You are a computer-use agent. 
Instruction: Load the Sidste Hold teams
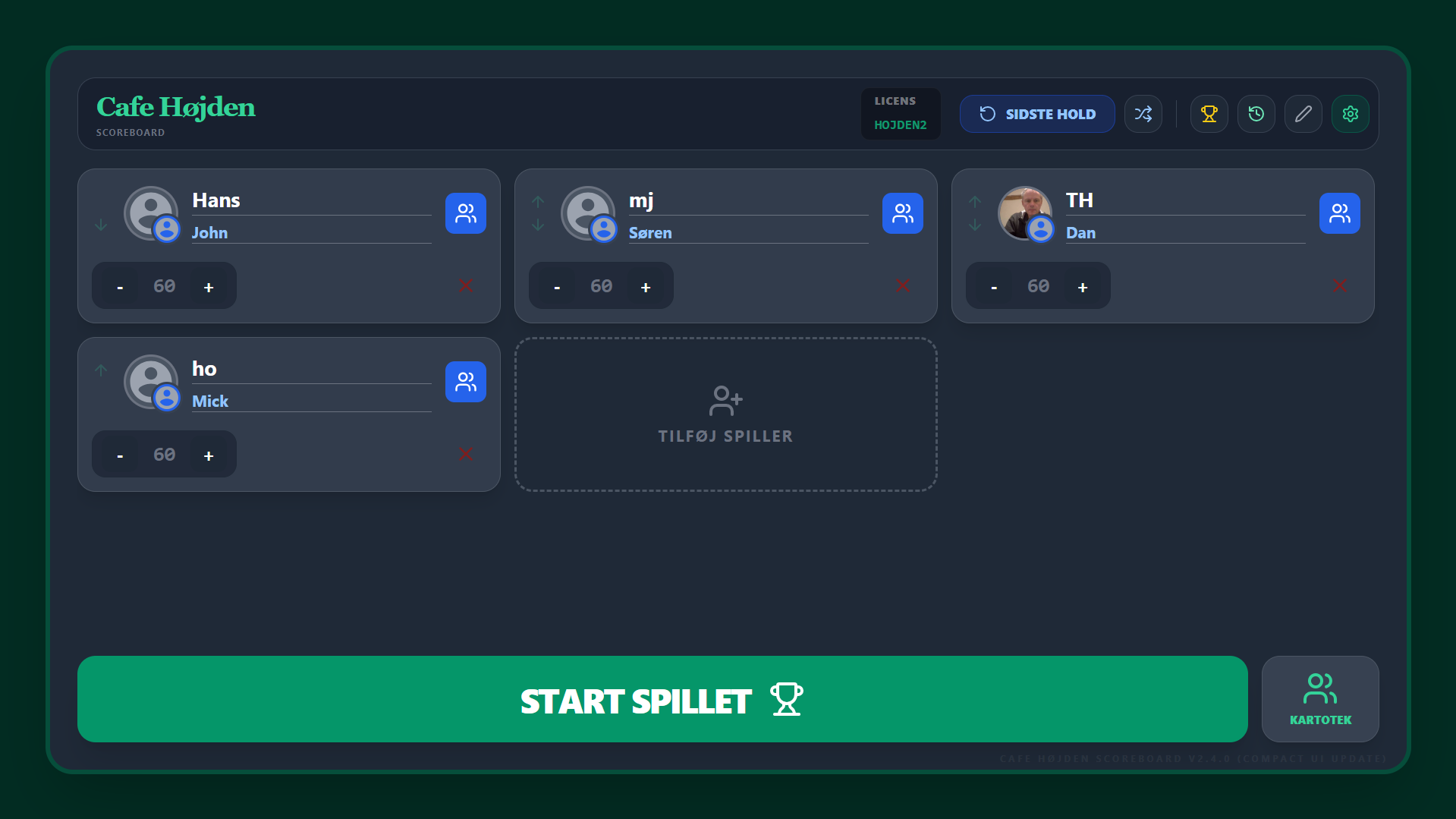coord(1036,114)
